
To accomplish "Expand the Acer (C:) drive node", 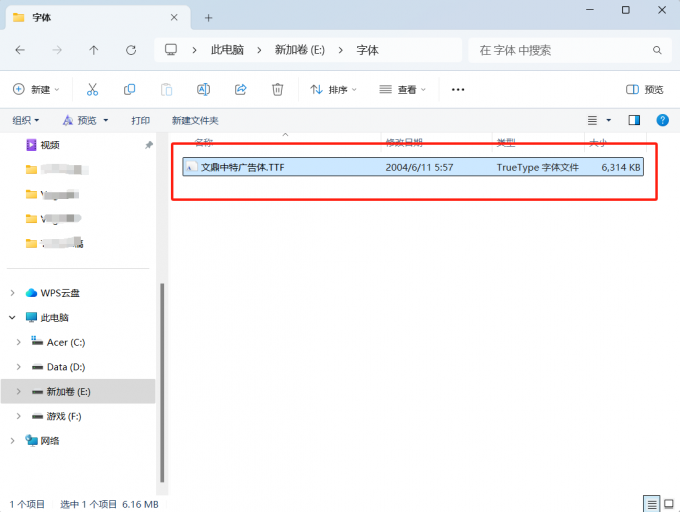I will tap(19, 342).
